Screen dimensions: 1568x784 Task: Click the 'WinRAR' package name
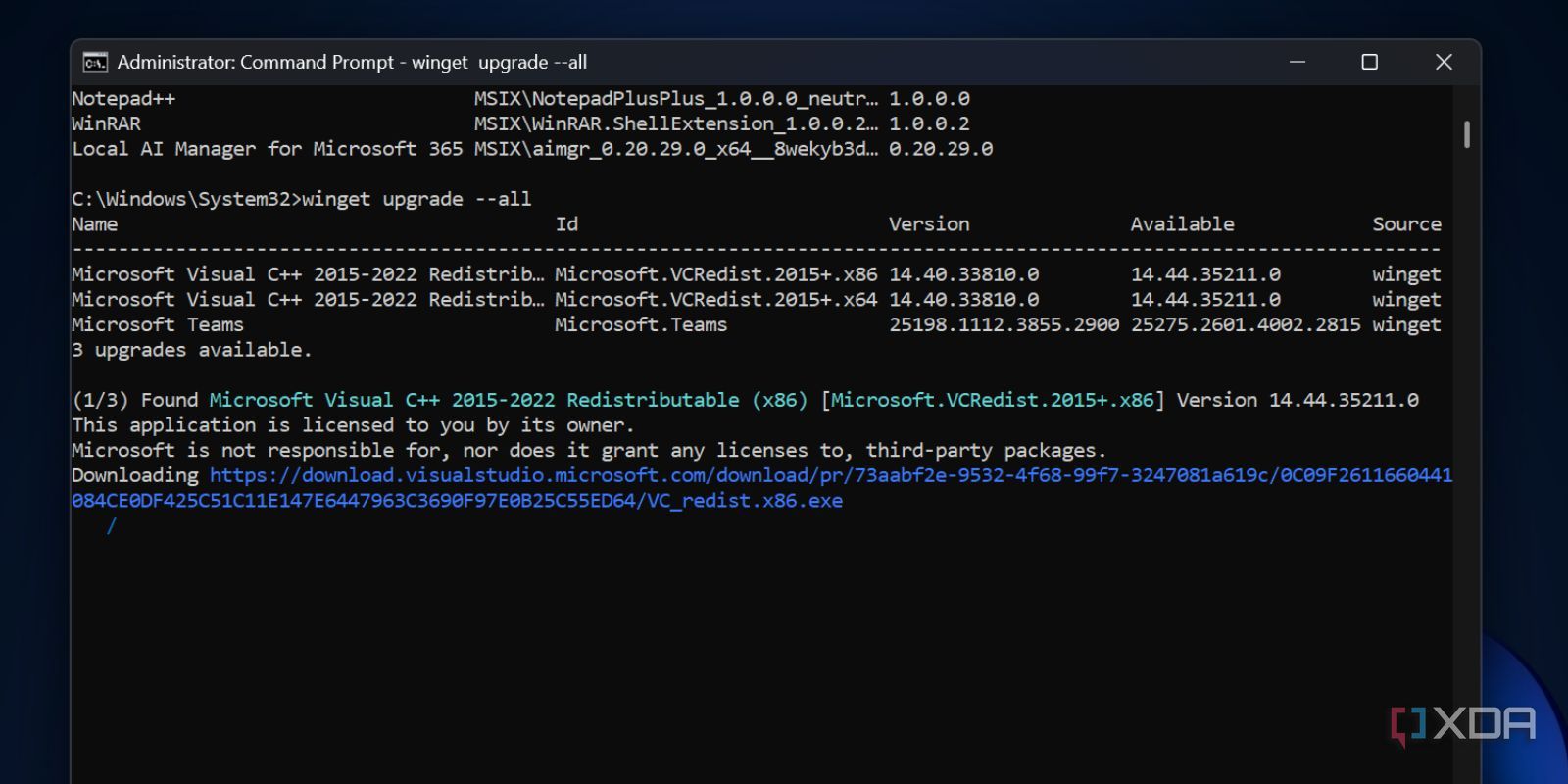(x=106, y=124)
